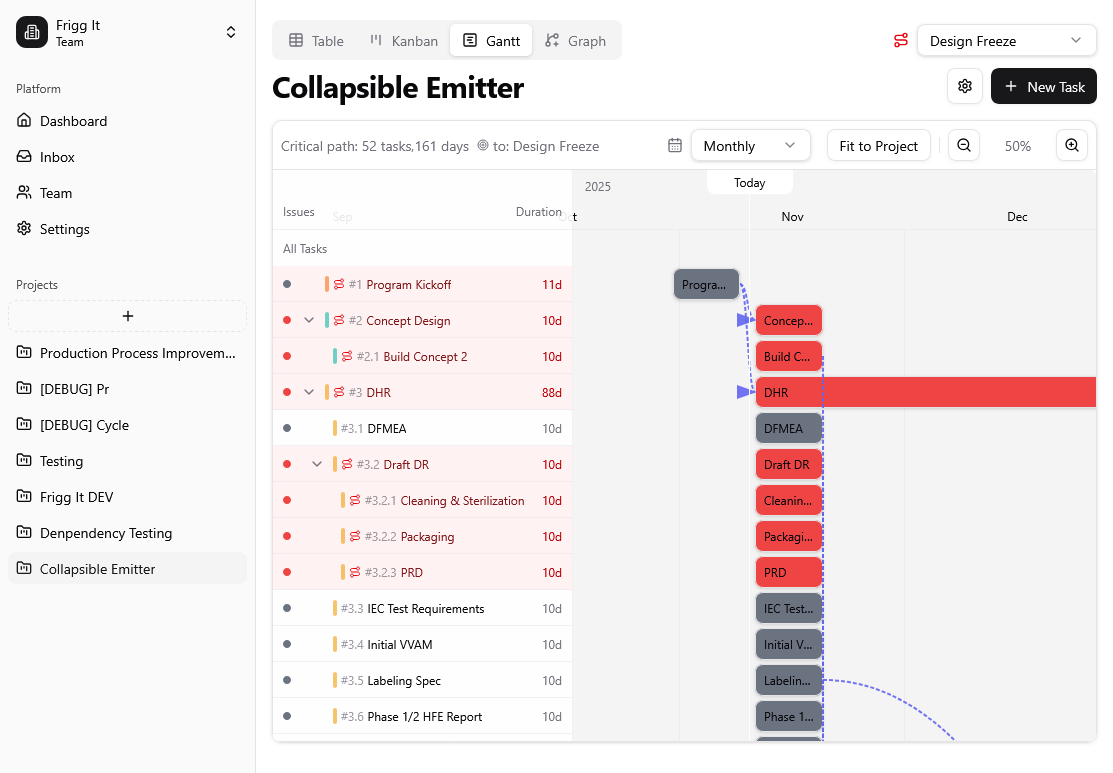The width and height of the screenshot is (1113, 773).
Task: Collapse the Concept Design task group
Action: 309,321
